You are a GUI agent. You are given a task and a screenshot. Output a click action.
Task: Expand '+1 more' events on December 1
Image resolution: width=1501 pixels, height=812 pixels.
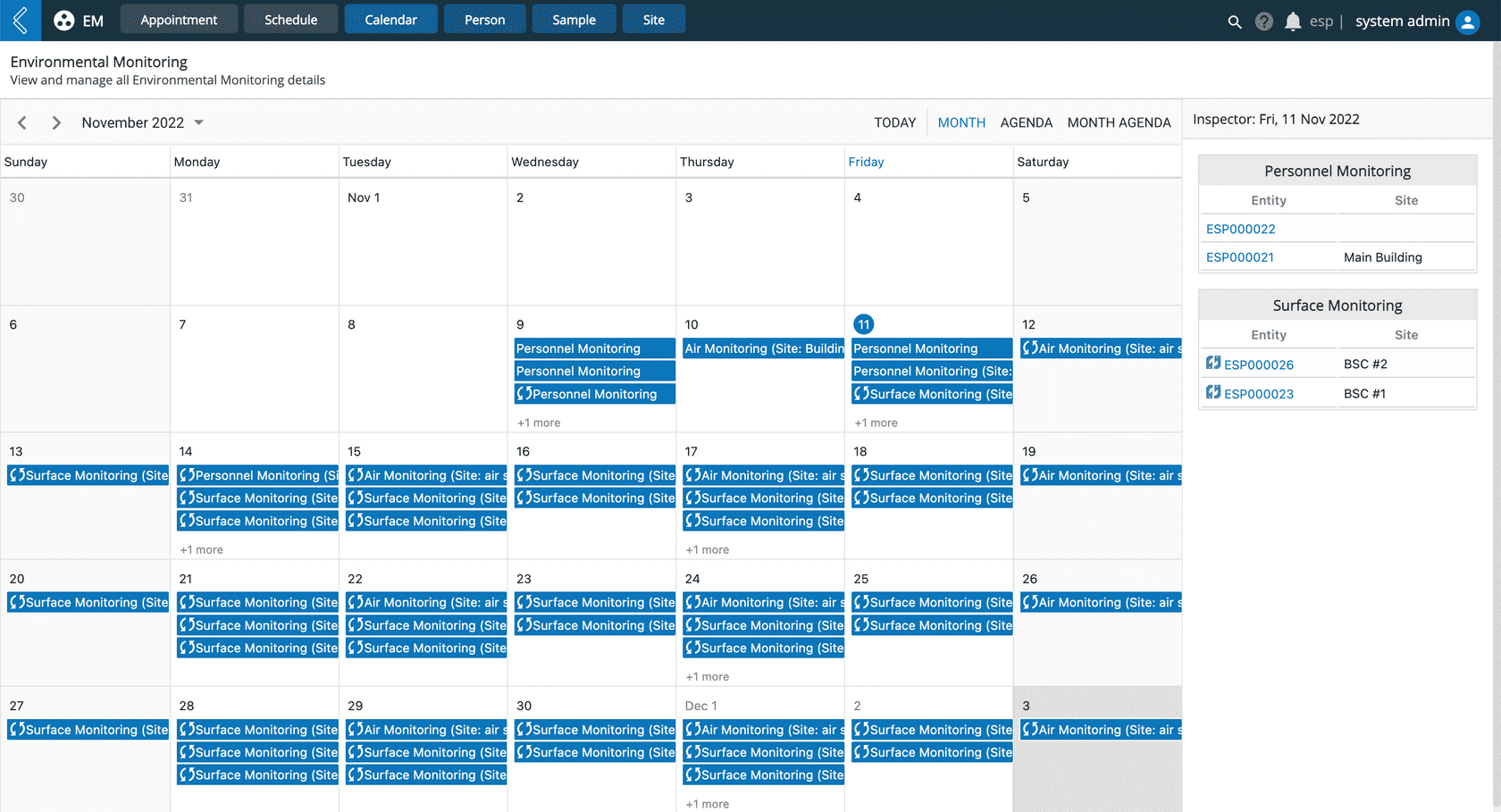(707, 804)
